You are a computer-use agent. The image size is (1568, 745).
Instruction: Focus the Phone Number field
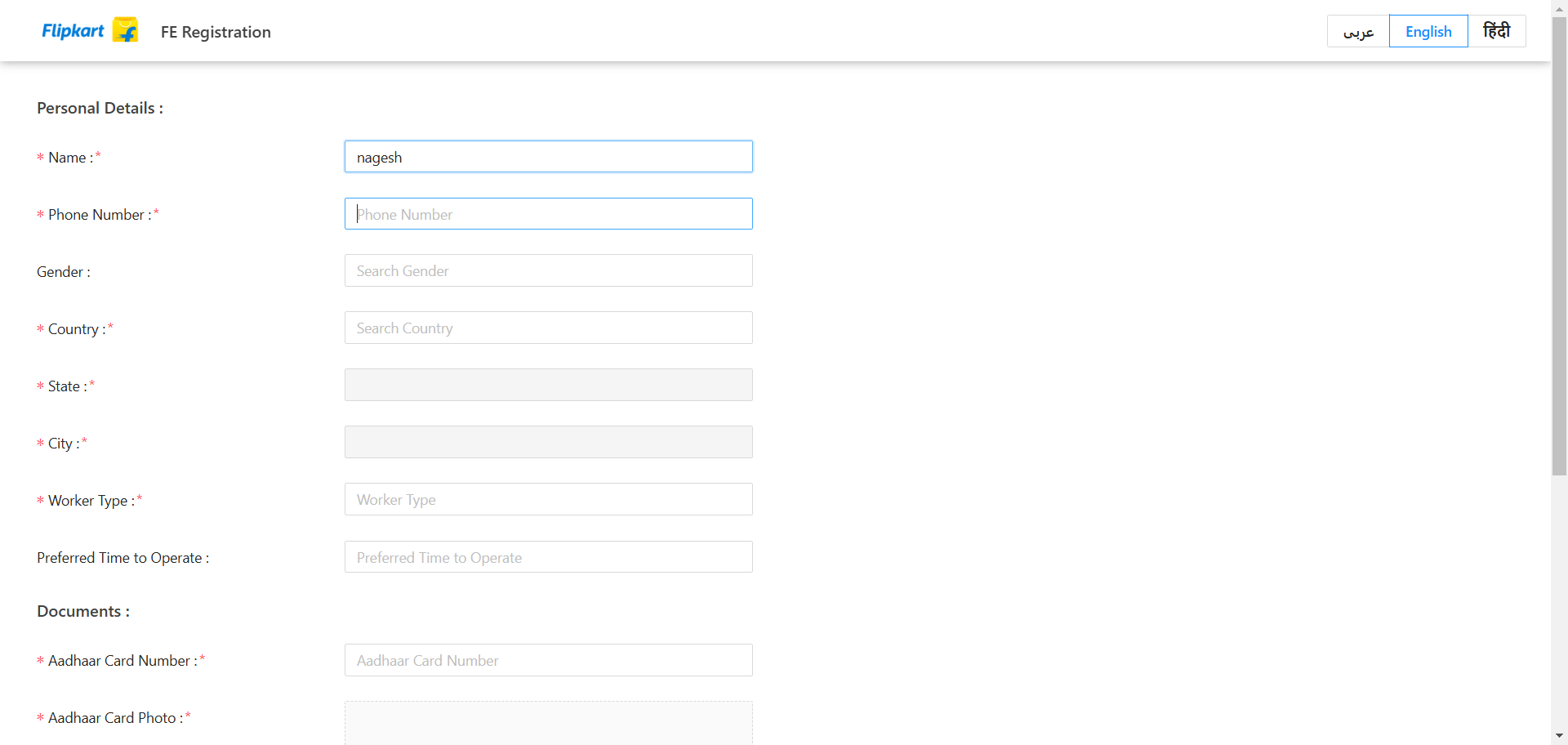click(548, 214)
